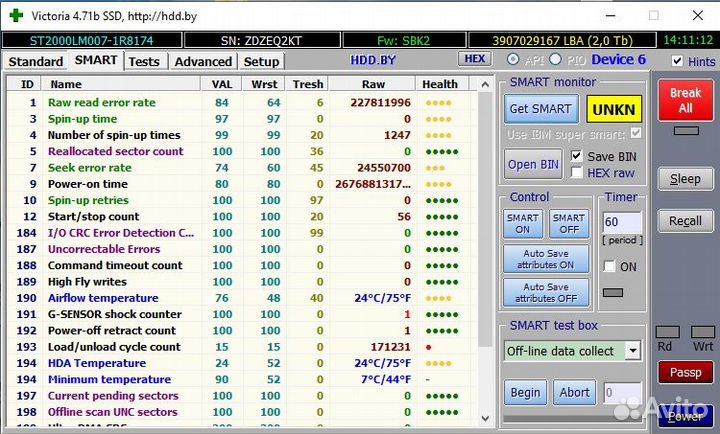Click the Rd indicator box
The width and height of the screenshot is (720, 434).
click(x=666, y=332)
